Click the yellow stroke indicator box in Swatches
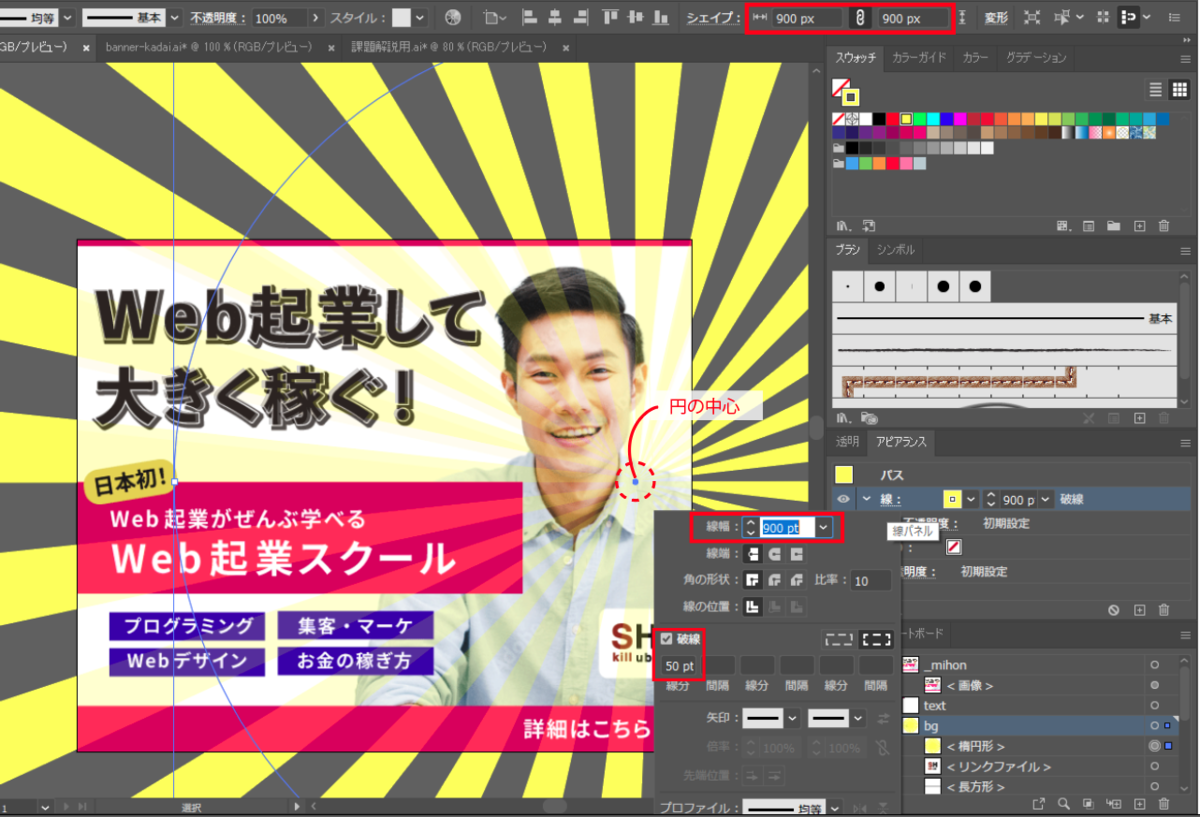Viewport: 1200px width, 817px height. point(851,97)
